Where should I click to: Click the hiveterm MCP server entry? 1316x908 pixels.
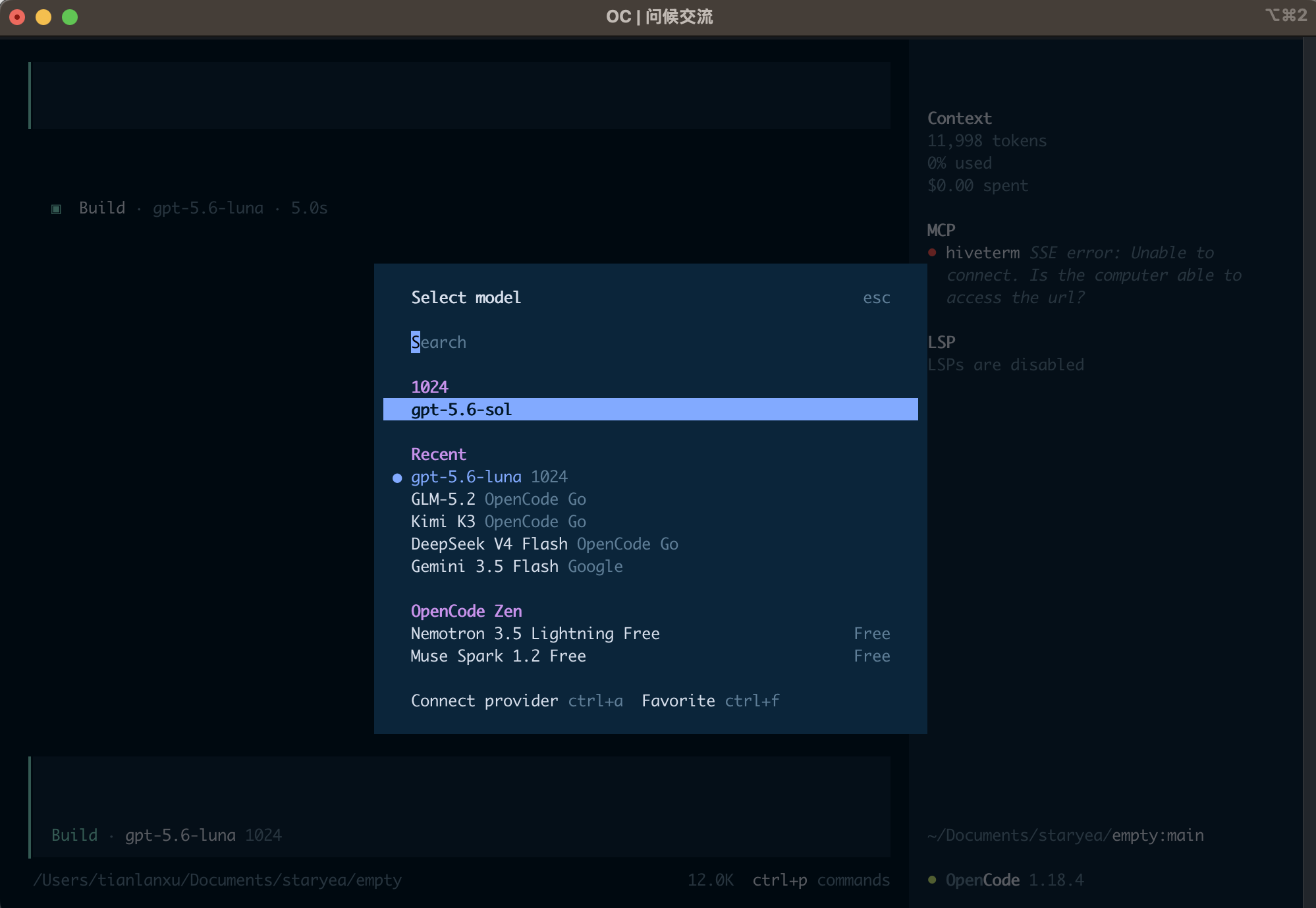(983, 252)
